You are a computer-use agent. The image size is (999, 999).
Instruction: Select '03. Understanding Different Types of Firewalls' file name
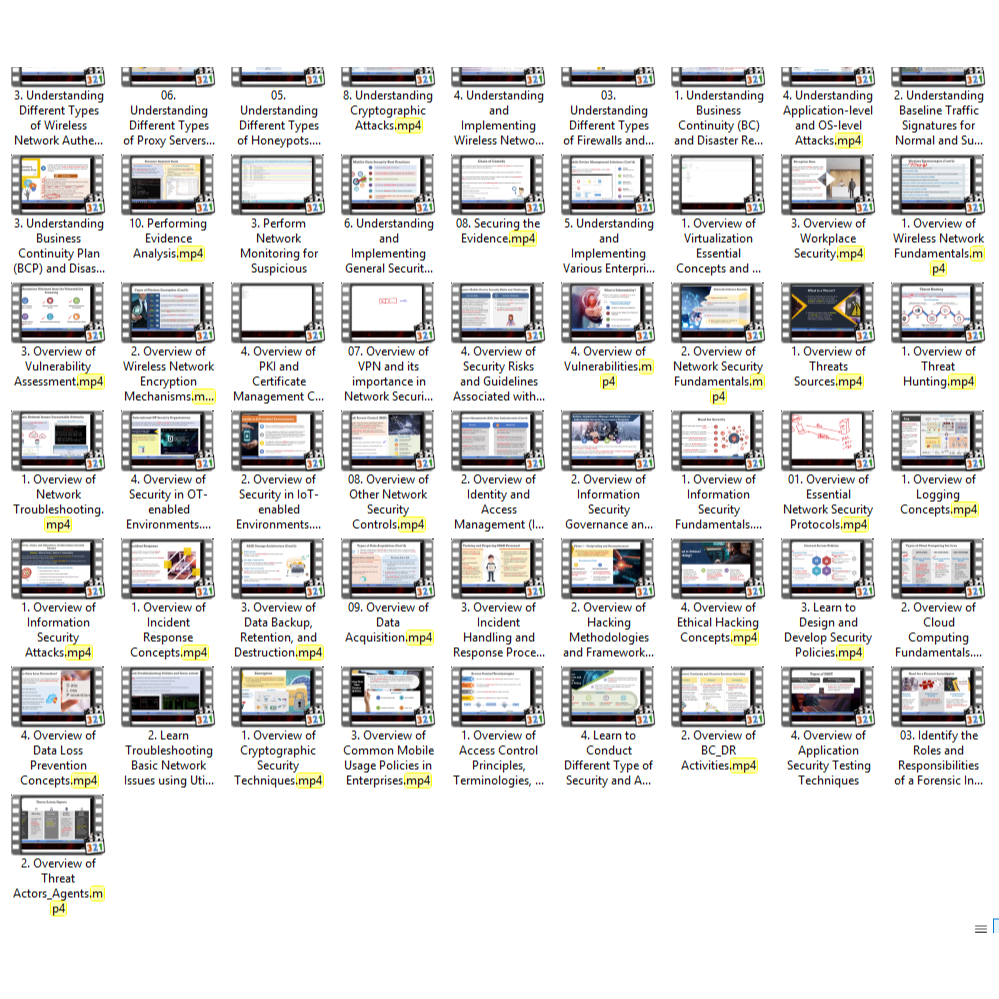click(x=608, y=118)
